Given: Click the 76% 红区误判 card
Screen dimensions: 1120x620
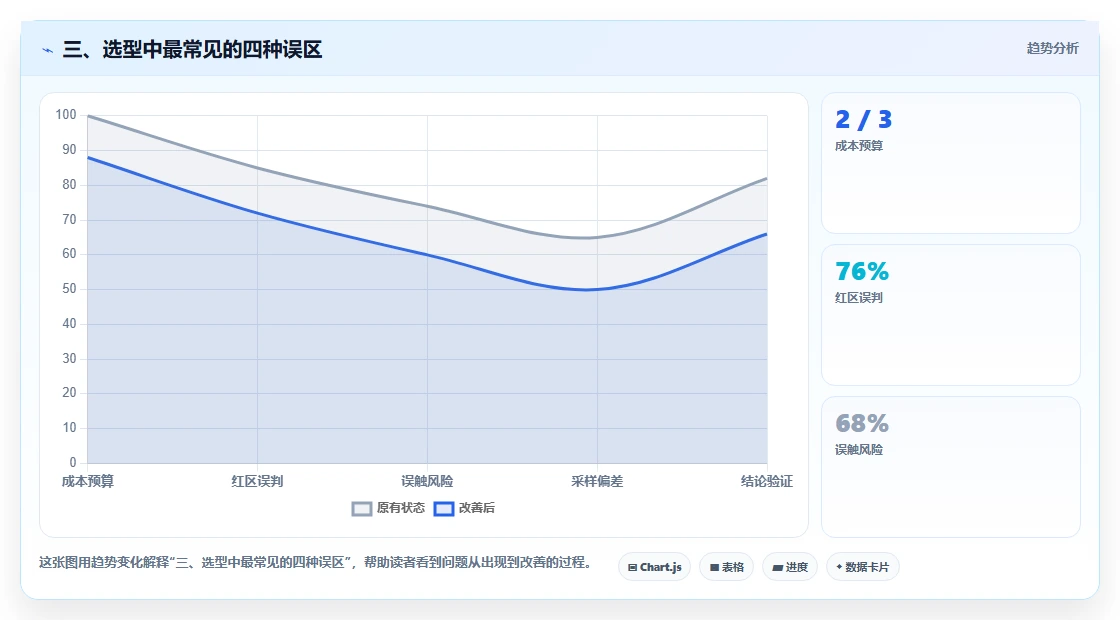Looking at the screenshot, I should coord(951,315).
